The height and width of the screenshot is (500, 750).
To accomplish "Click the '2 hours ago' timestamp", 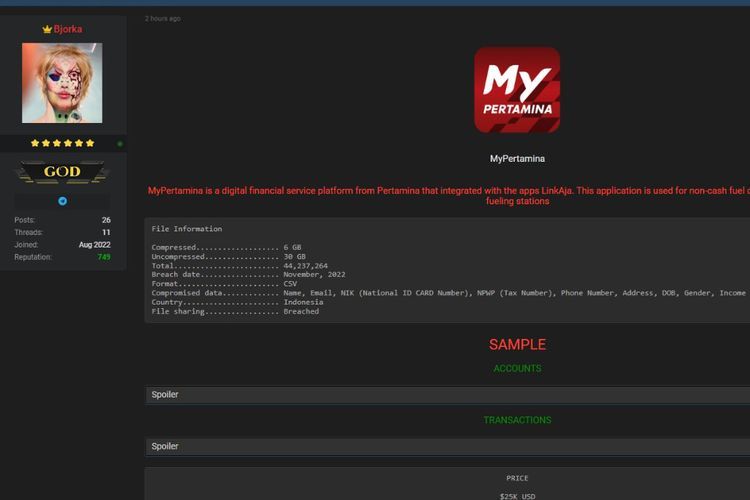I will point(163,19).
